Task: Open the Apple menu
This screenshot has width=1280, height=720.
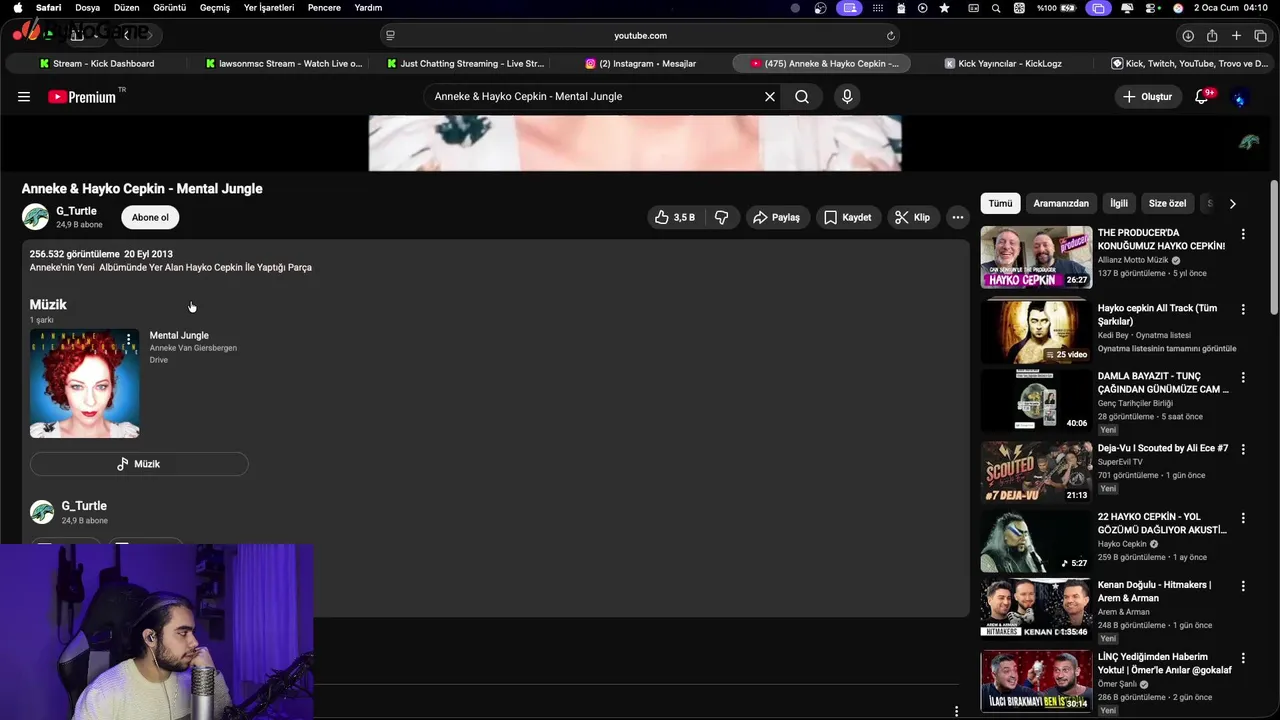Action: 17,7
